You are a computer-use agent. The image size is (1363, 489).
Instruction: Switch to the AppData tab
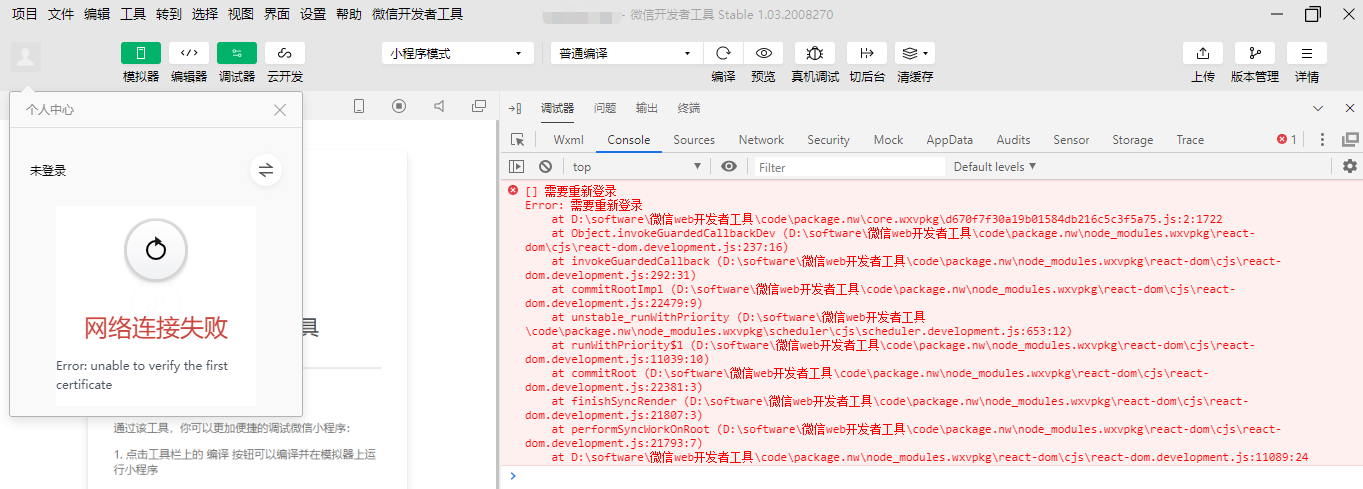pos(950,140)
